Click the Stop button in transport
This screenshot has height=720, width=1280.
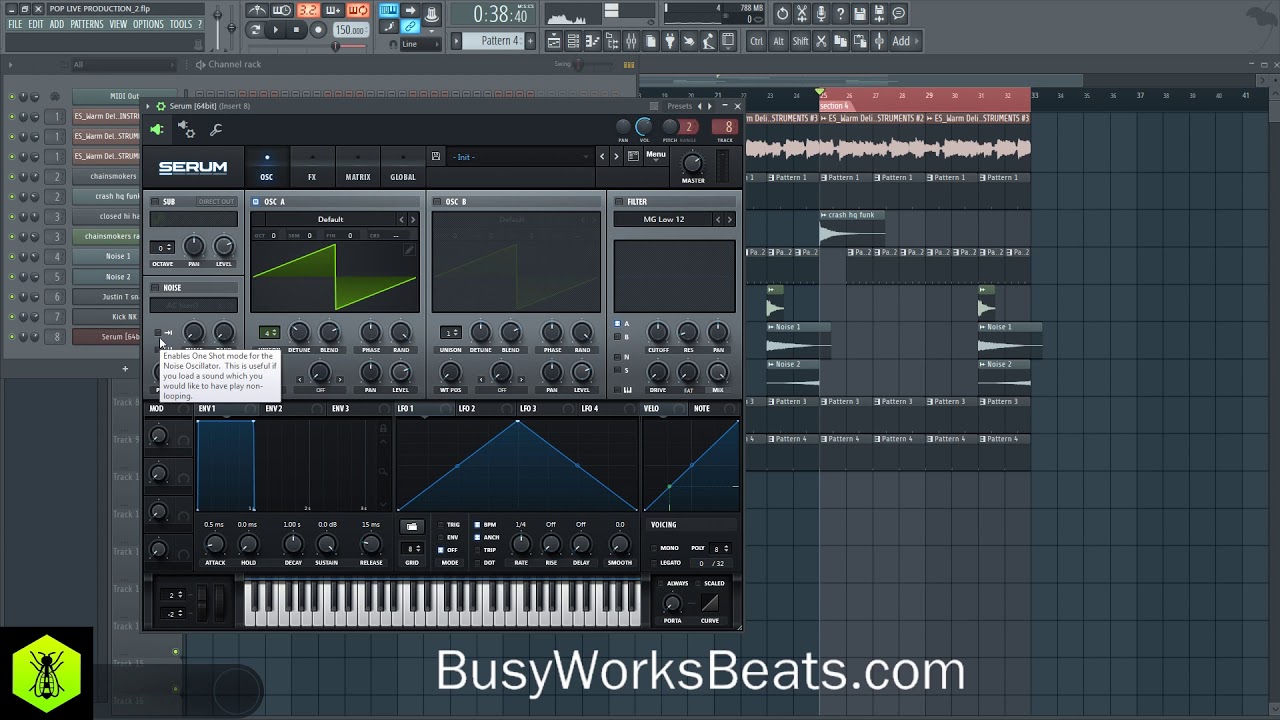point(296,30)
